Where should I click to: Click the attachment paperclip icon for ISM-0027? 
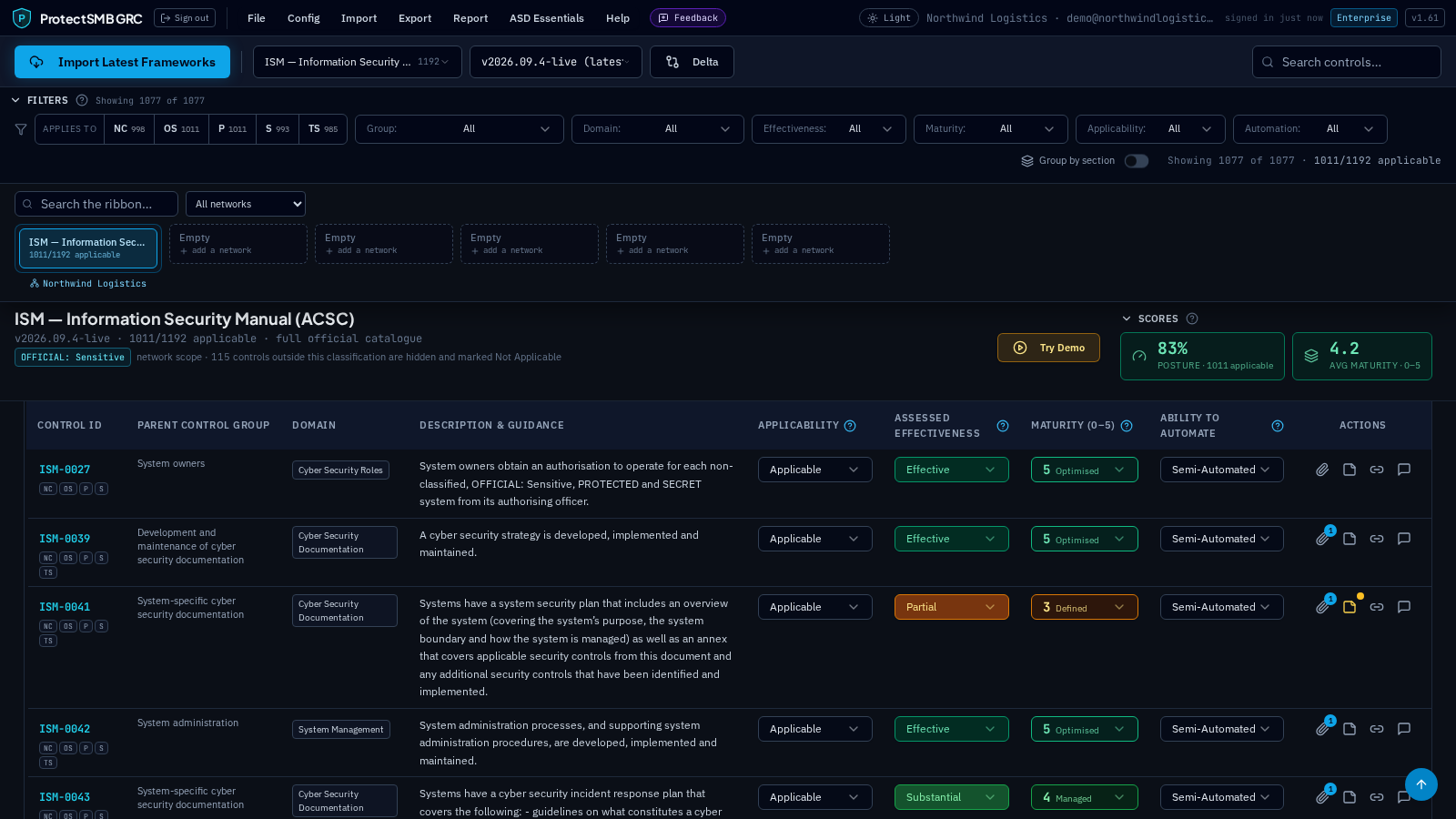(1322, 470)
